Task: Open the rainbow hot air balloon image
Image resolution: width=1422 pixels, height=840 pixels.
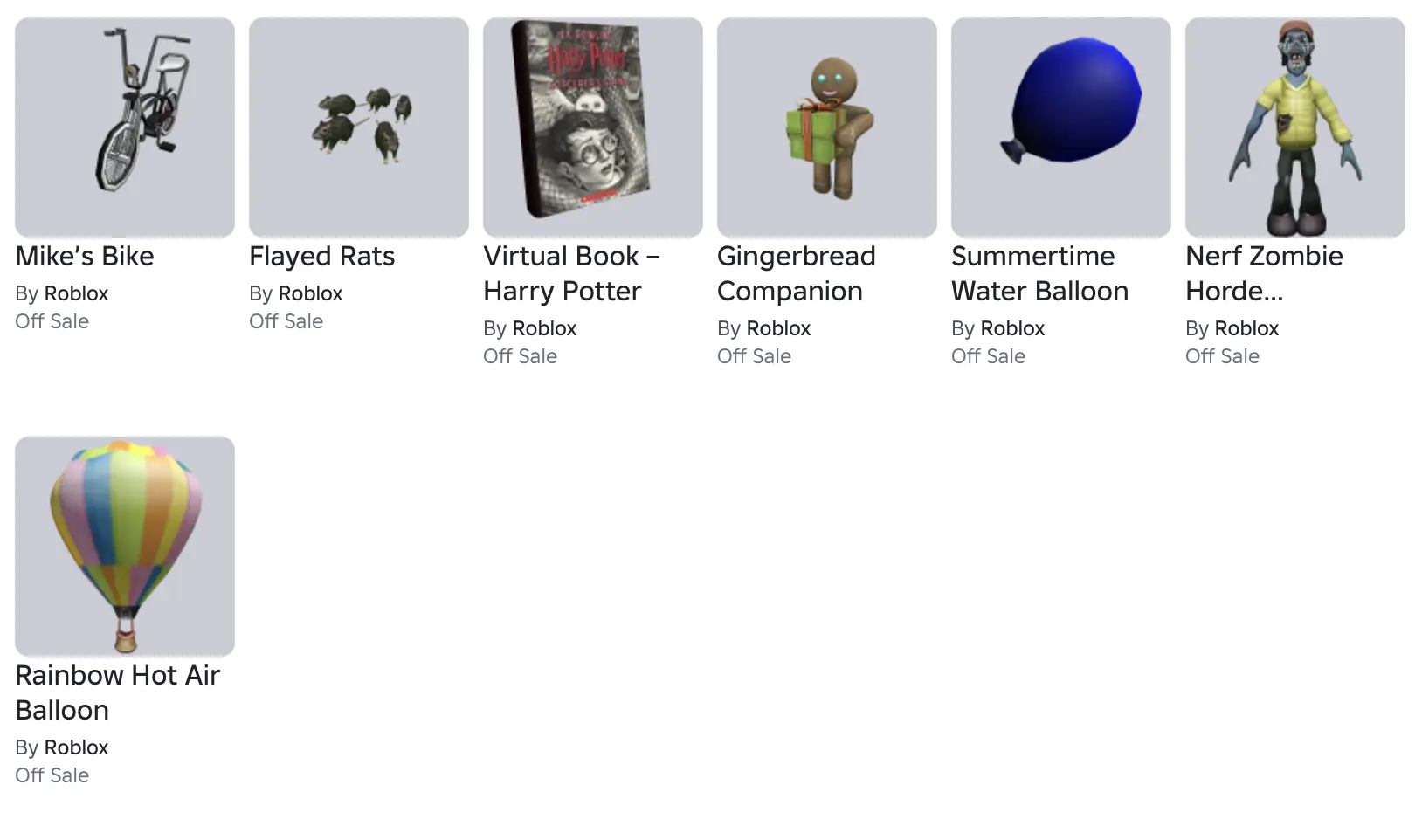Action: pyautogui.click(x=125, y=546)
